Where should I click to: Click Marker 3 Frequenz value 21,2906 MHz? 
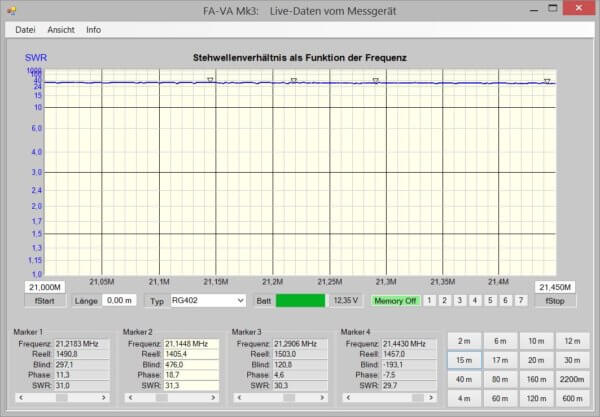point(300,344)
